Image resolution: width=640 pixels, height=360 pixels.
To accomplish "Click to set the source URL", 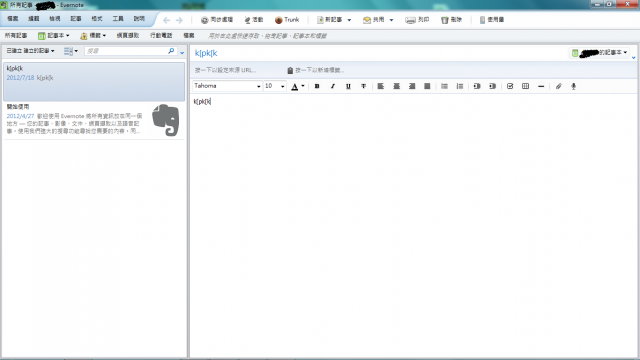I will point(226,70).
